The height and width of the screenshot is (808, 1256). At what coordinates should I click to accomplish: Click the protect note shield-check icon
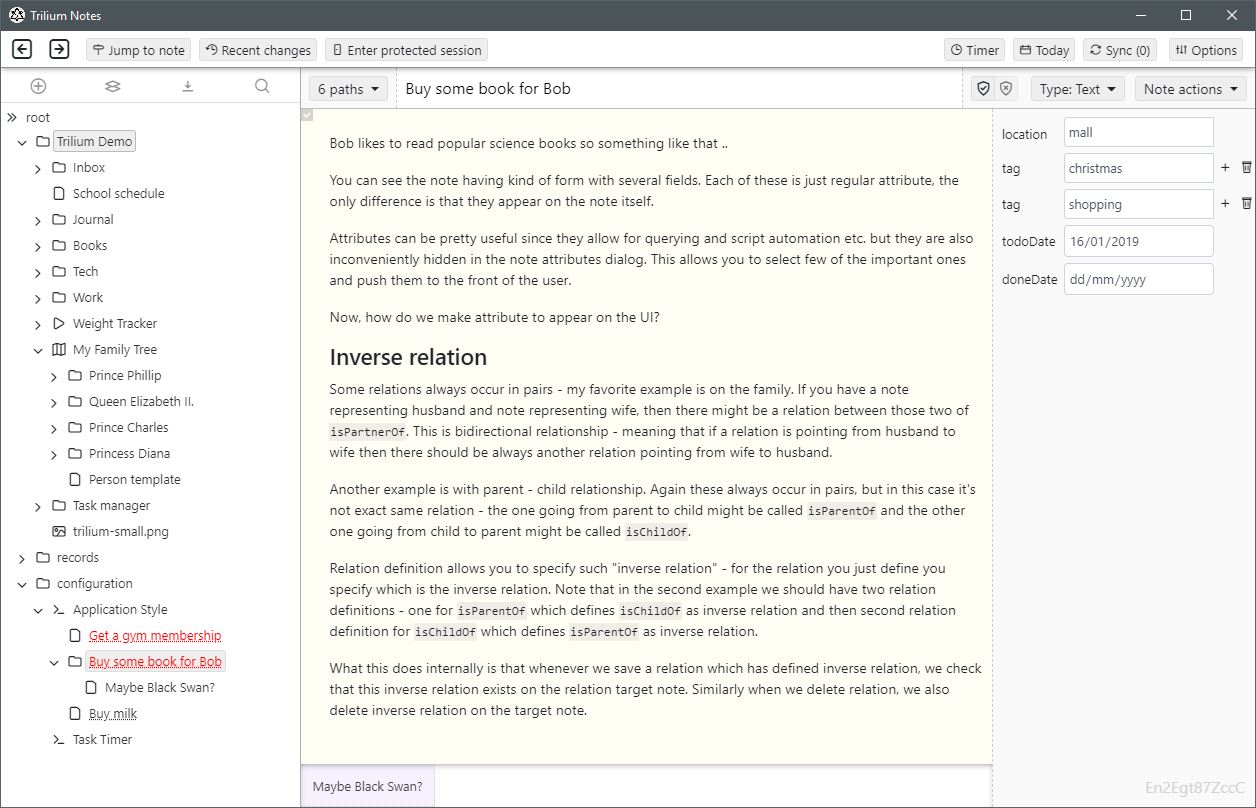pyautogui.click(x=984, y=89)
